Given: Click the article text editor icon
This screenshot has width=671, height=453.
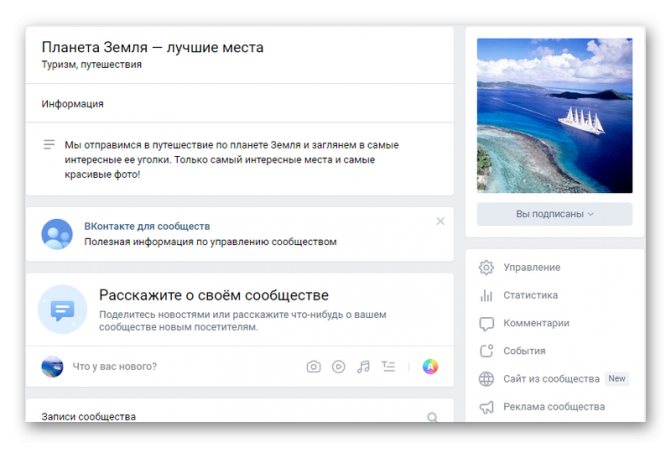Looking at the screenshot, I should [389, 367].
